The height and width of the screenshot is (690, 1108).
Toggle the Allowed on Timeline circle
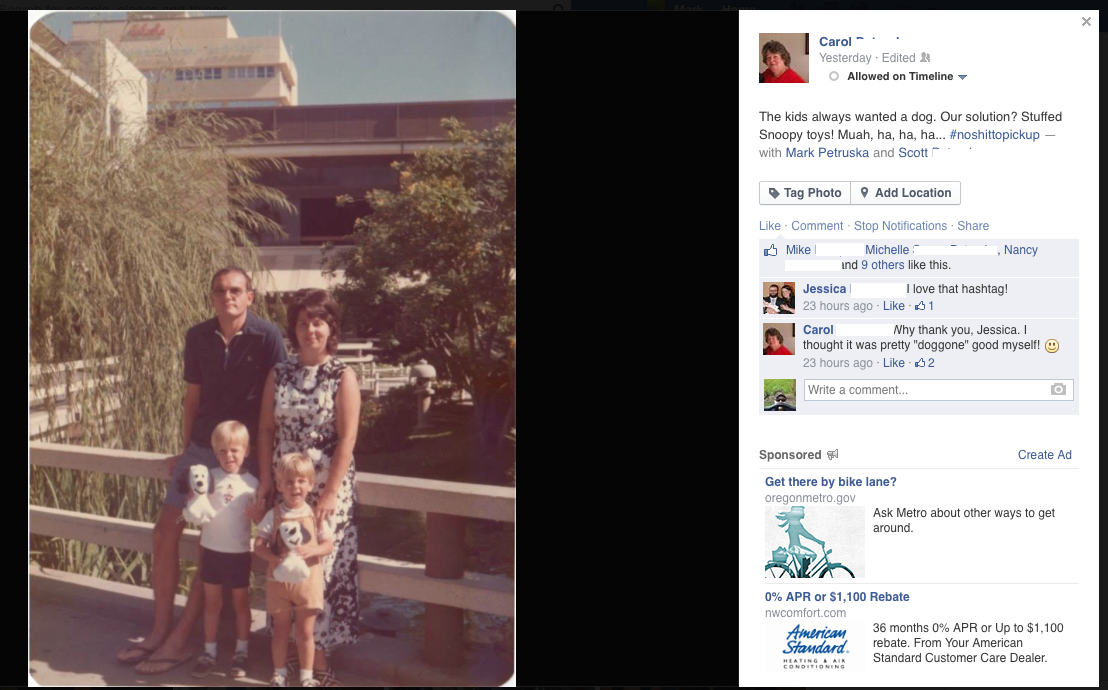(x=834, y=76)
